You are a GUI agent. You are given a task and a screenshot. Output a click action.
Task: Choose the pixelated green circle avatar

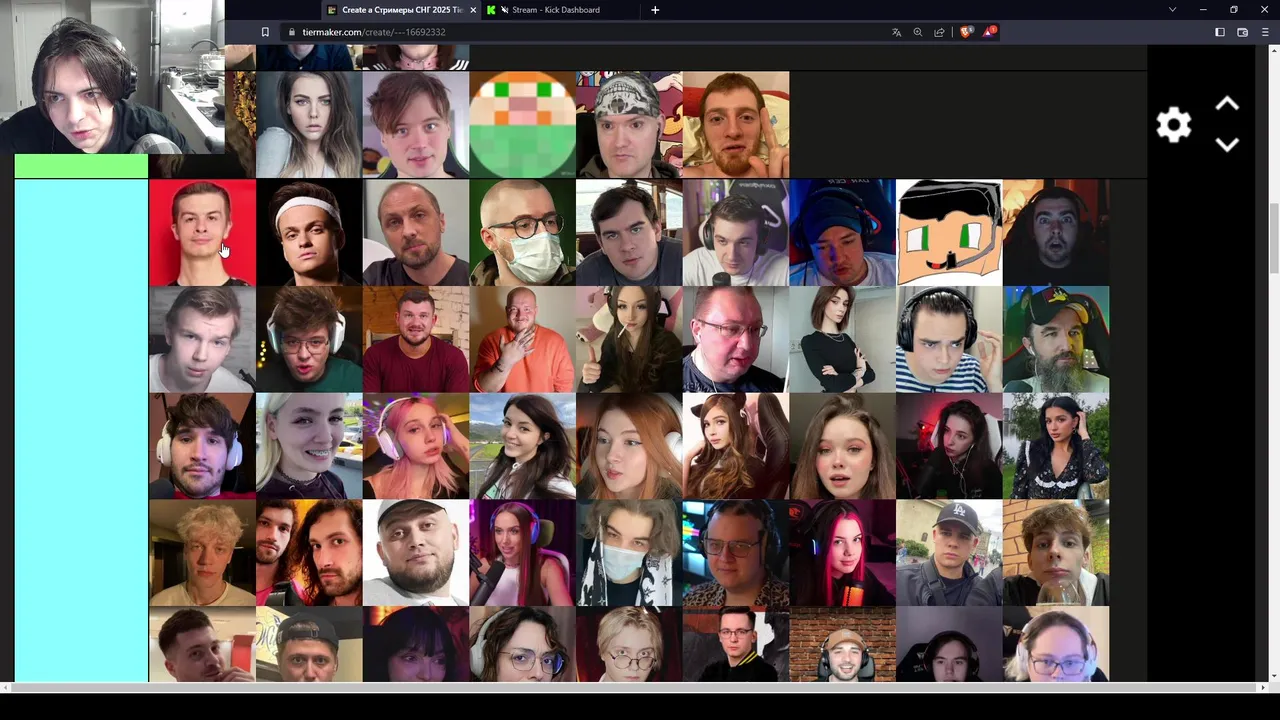(522, 124)
